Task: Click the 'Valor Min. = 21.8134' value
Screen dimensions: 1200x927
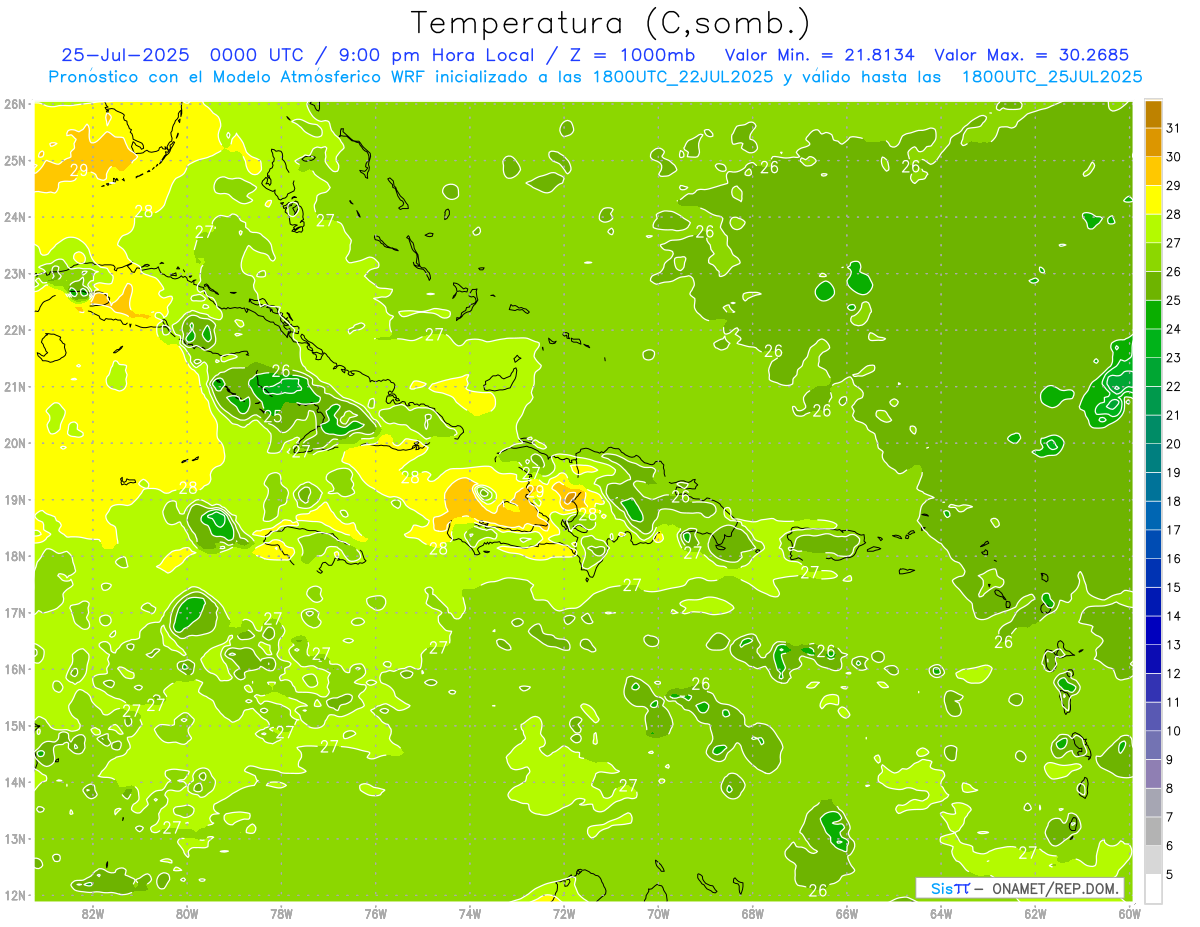Action: click(x=819, y=55)
